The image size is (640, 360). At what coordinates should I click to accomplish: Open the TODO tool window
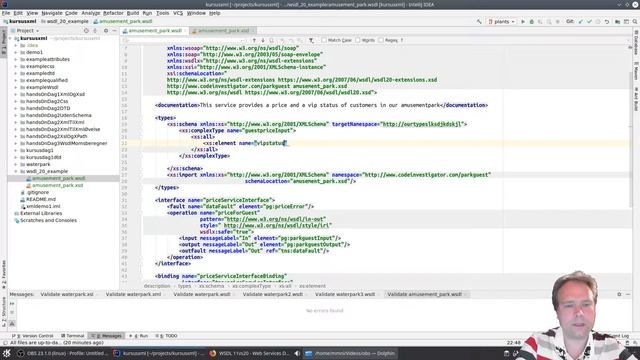pos(167,336)
